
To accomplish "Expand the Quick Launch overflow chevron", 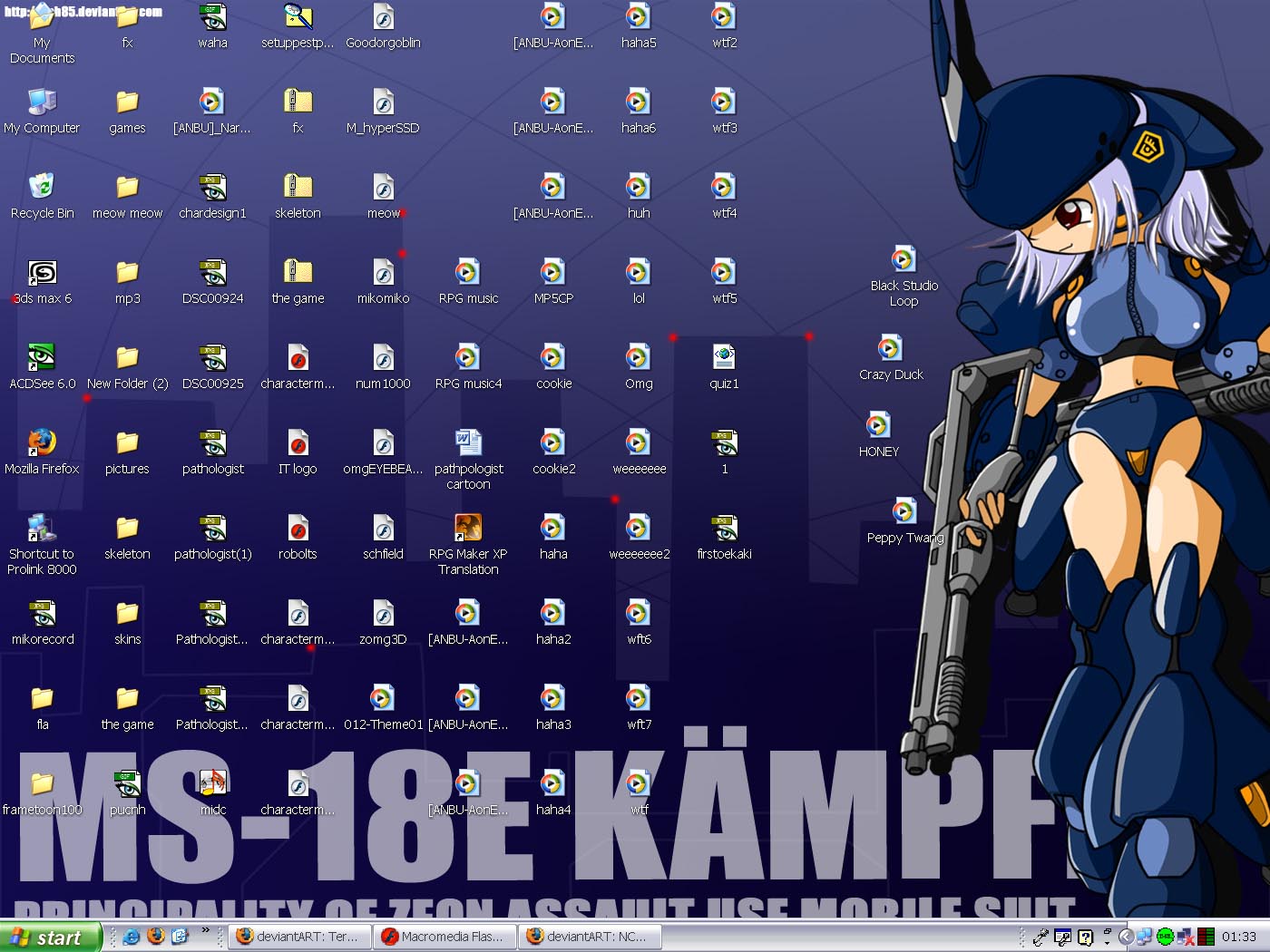I will [x=206, y=931].
